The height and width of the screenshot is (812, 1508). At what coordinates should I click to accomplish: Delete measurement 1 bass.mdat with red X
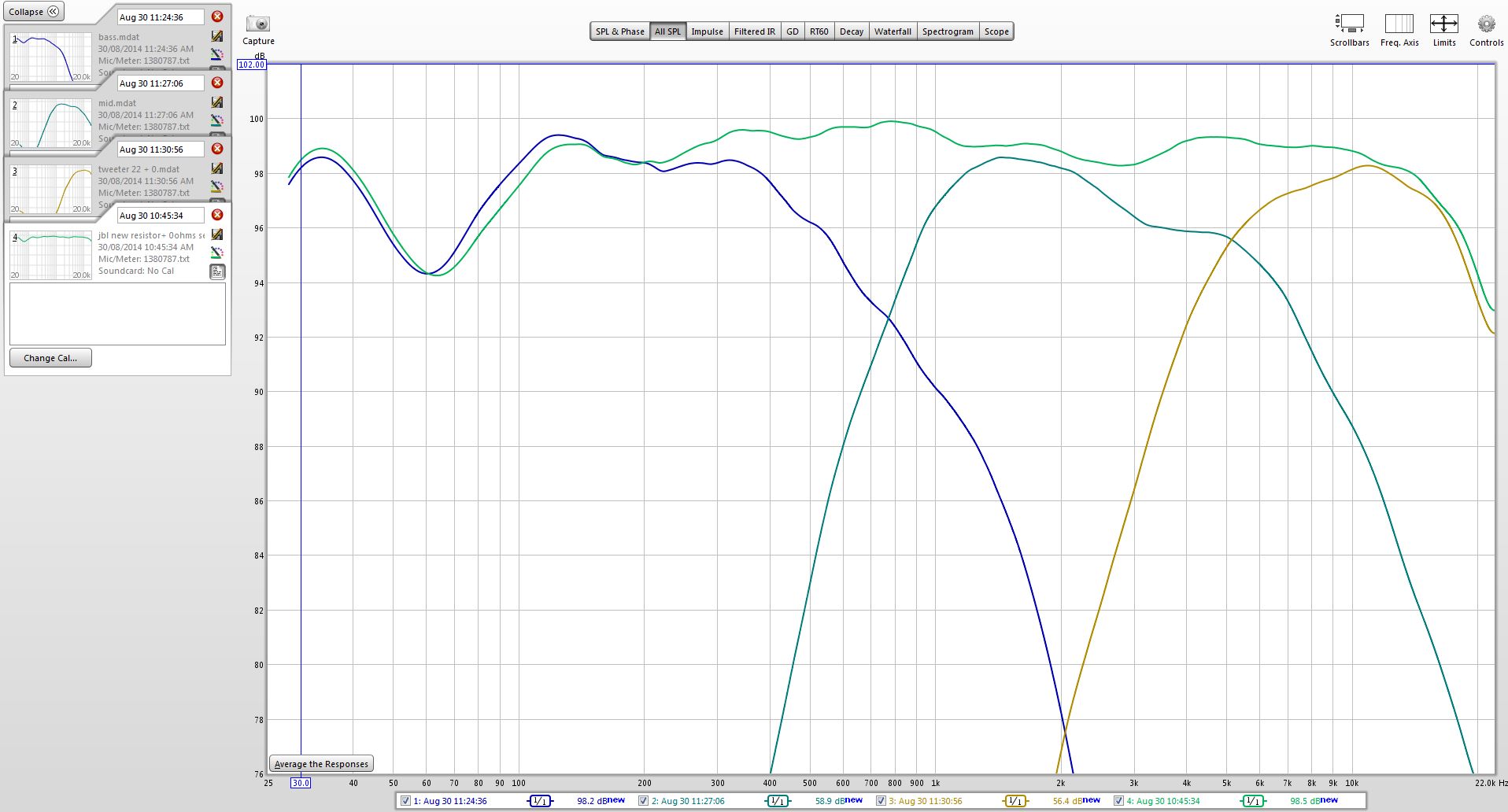[x=217, y=17]
